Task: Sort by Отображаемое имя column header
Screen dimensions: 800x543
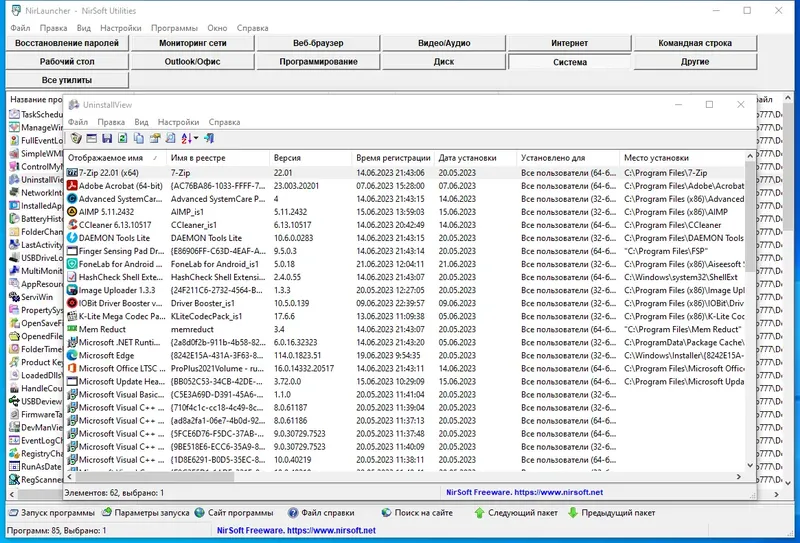Action: 115,158
